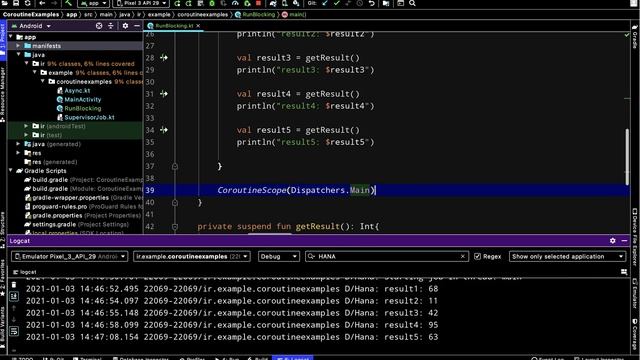Click Collapse All icon in Project panel

(111, 26)
